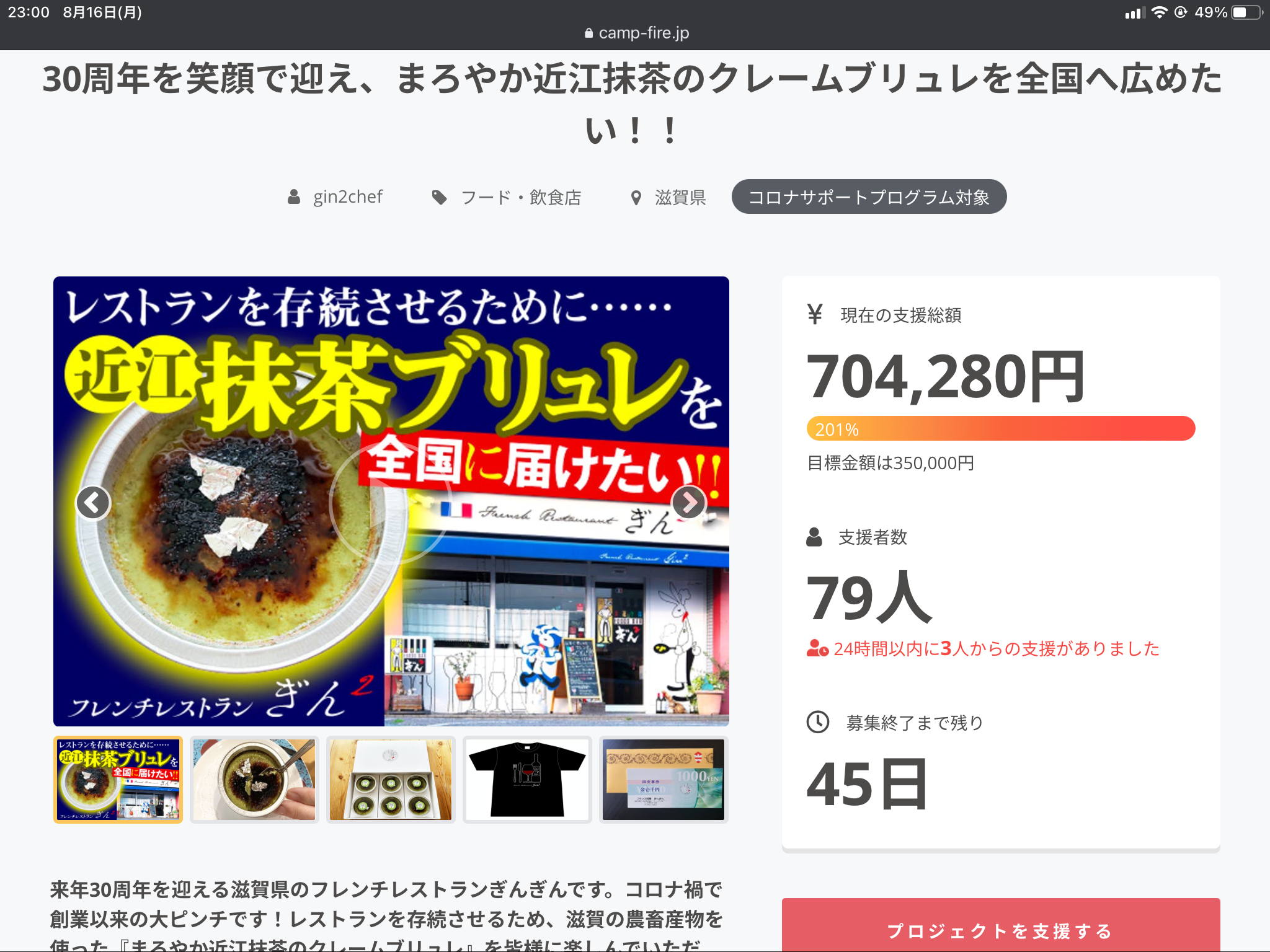The image size is (1270, 952).
Task: Click the tag icon beside フード・飲食店
Action: [x=440, y=197]
